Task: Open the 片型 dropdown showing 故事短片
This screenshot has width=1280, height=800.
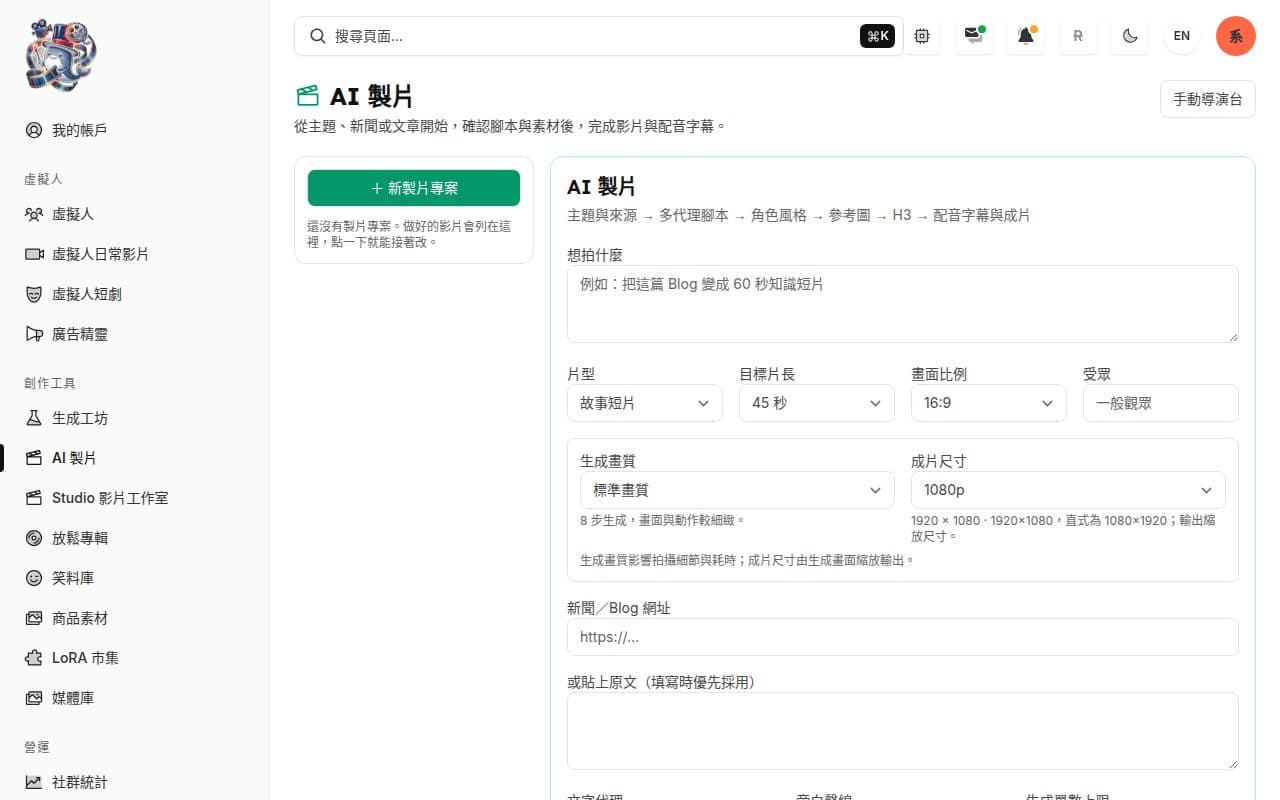Action: click(645, 403)
